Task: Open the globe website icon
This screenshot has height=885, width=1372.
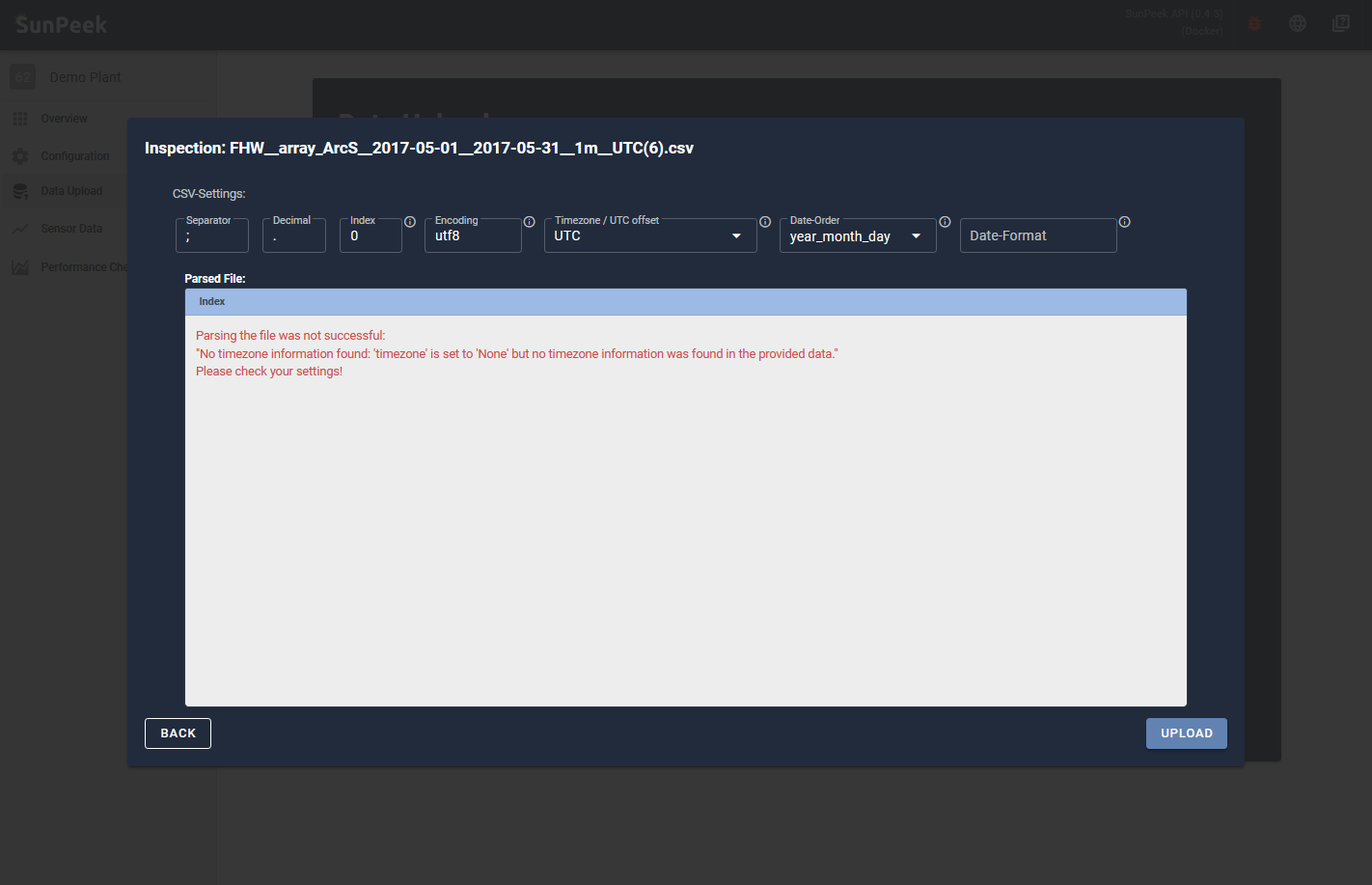Action: click(x=1298, y=24)
